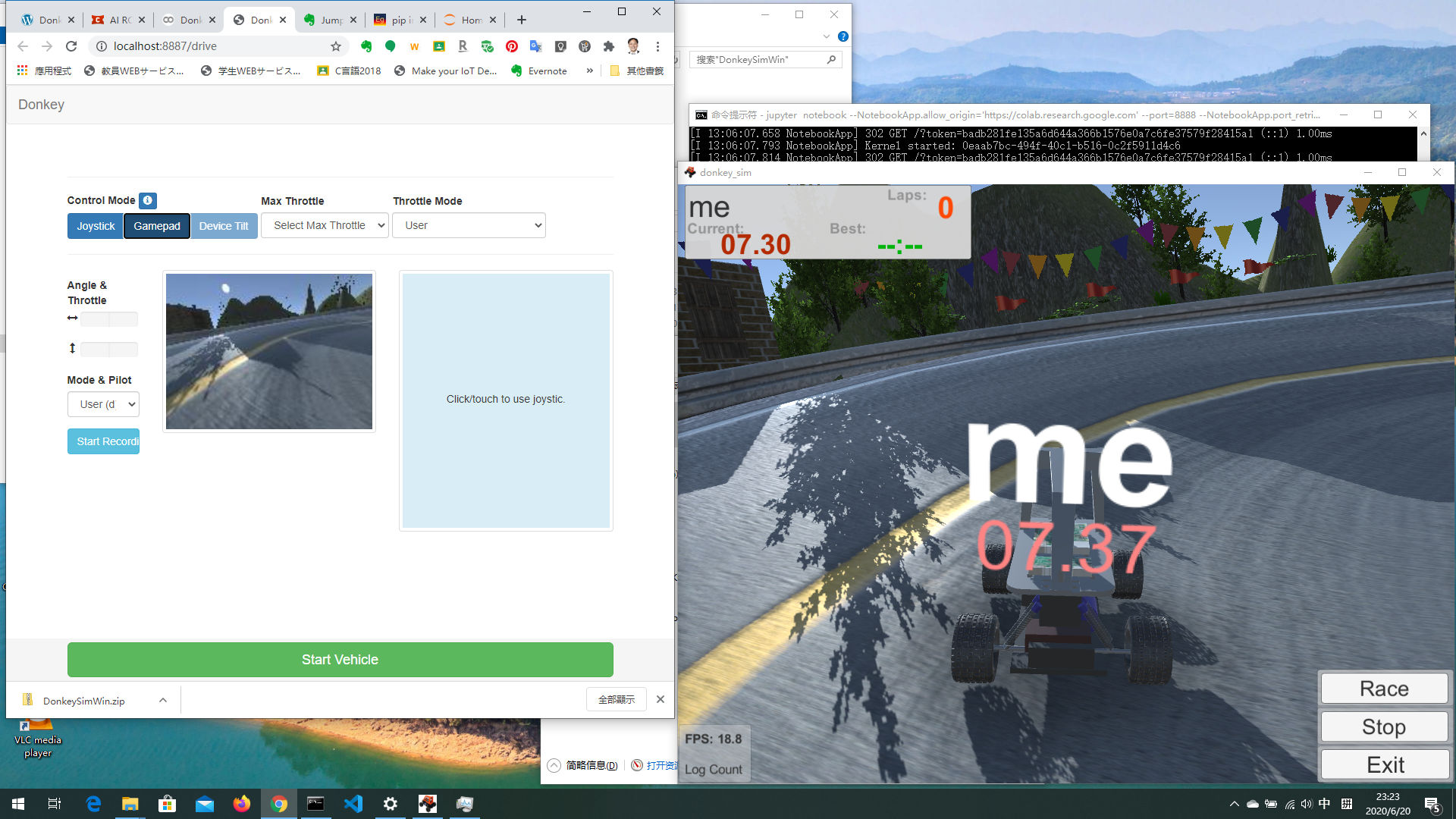Close the Jump Evernote tab
Image resolution: width=1456 pixels, height=819 pixels.
click(353, 20)
